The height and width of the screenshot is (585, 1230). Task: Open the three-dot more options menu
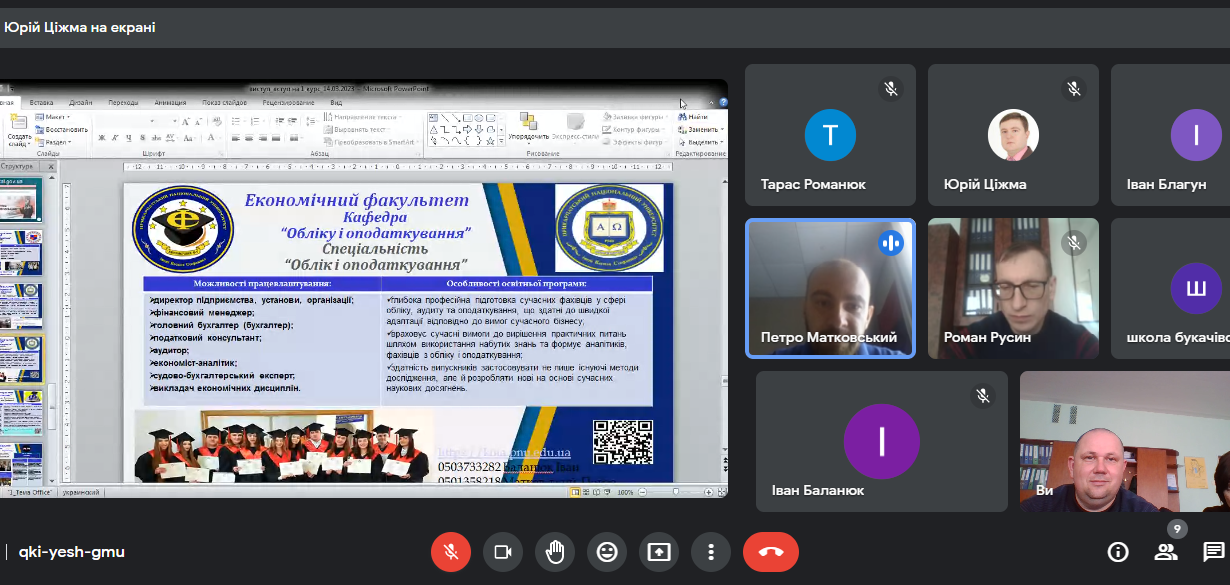click(x=710, y=552)
